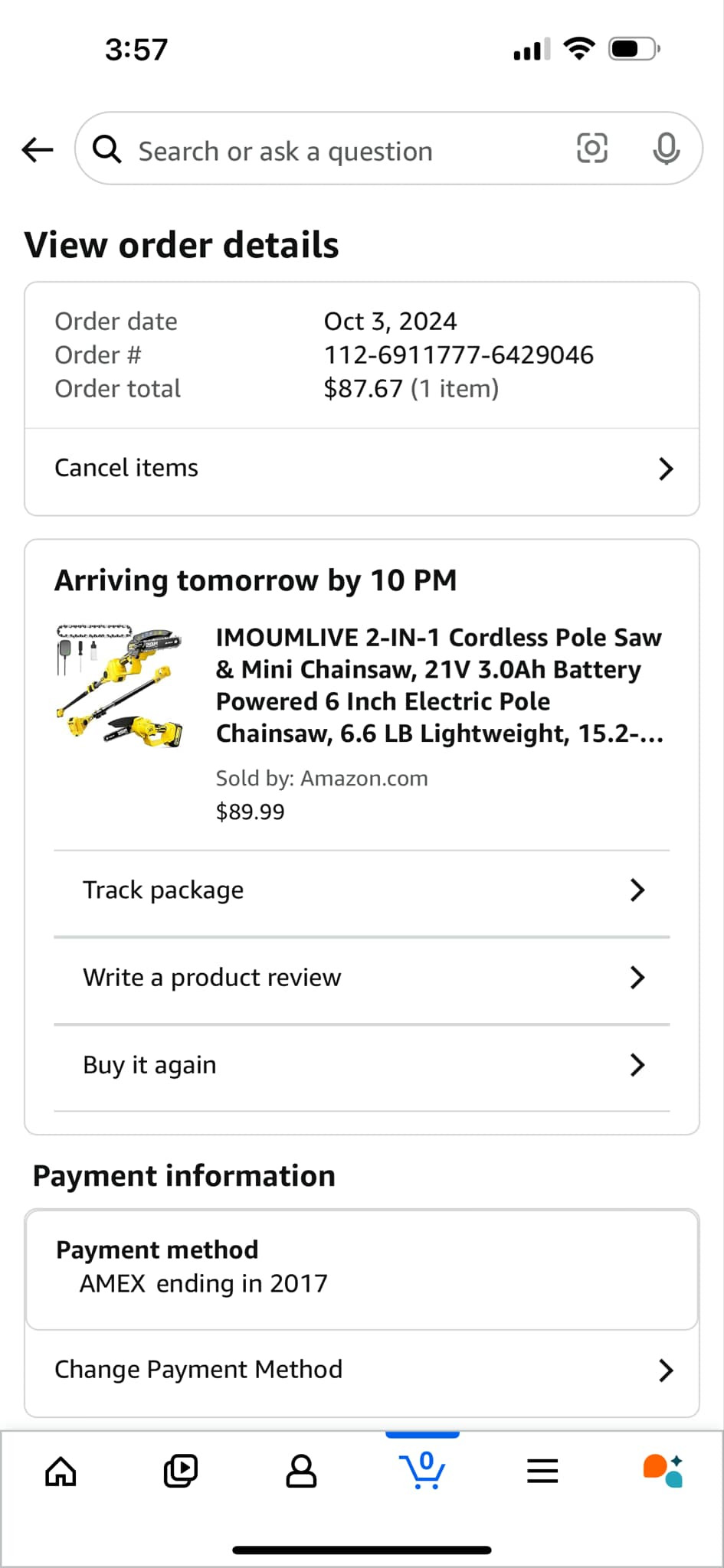Open the Inspire video tab icon

181,1471
